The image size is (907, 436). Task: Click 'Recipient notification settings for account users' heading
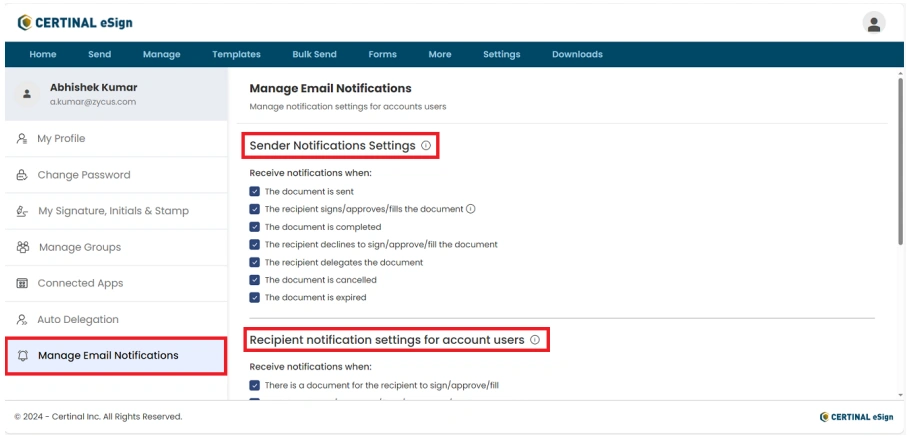pyautogui.click(x=387, y=340)
